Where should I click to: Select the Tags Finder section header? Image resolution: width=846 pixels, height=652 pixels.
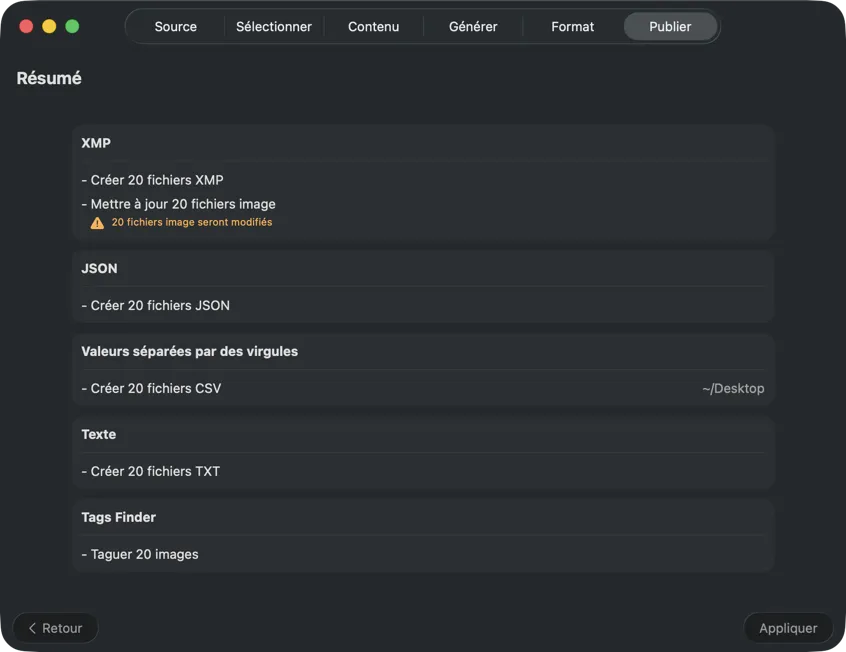118,517
